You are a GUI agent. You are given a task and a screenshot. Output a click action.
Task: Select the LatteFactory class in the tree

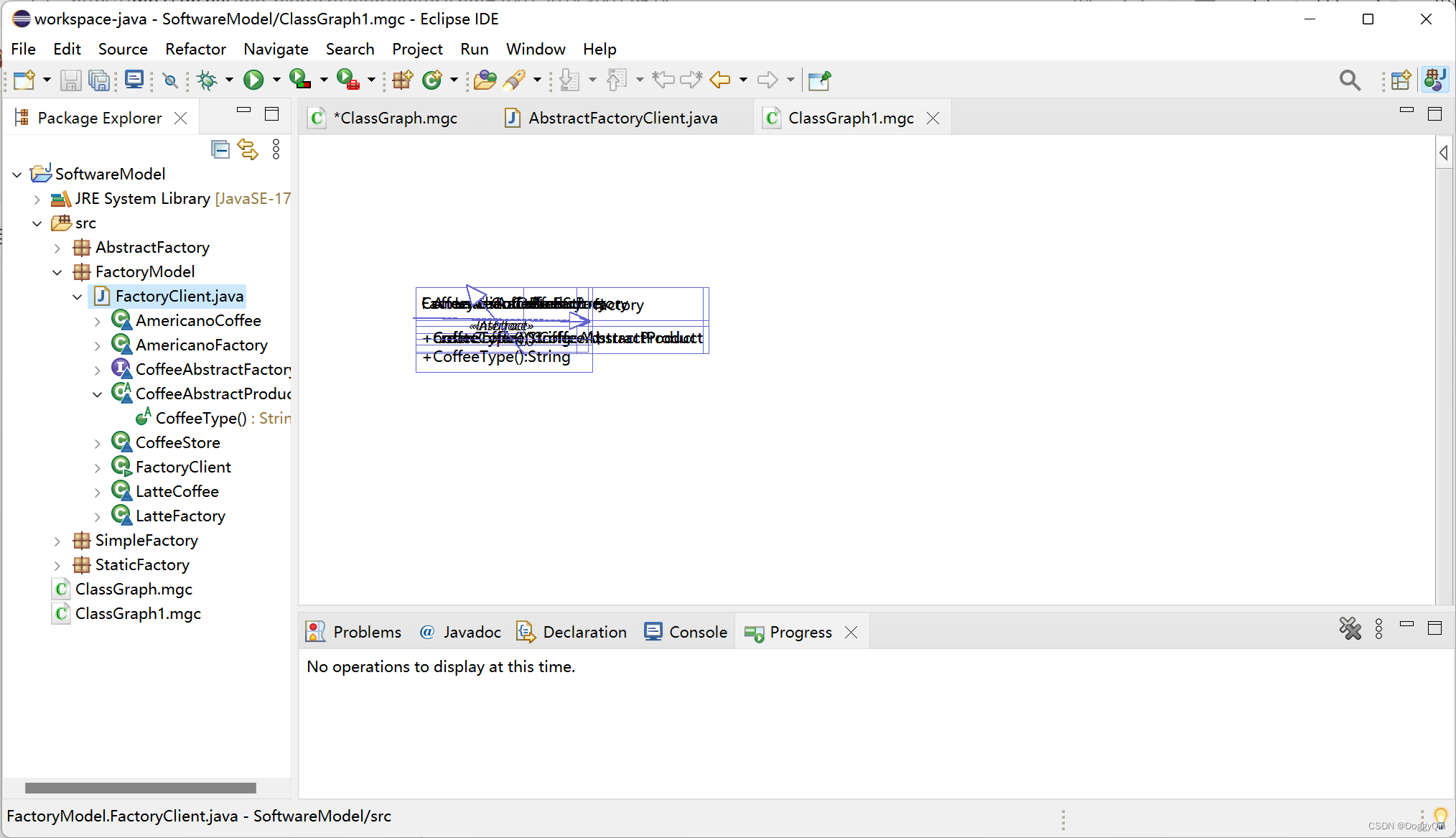click(179, 516)
